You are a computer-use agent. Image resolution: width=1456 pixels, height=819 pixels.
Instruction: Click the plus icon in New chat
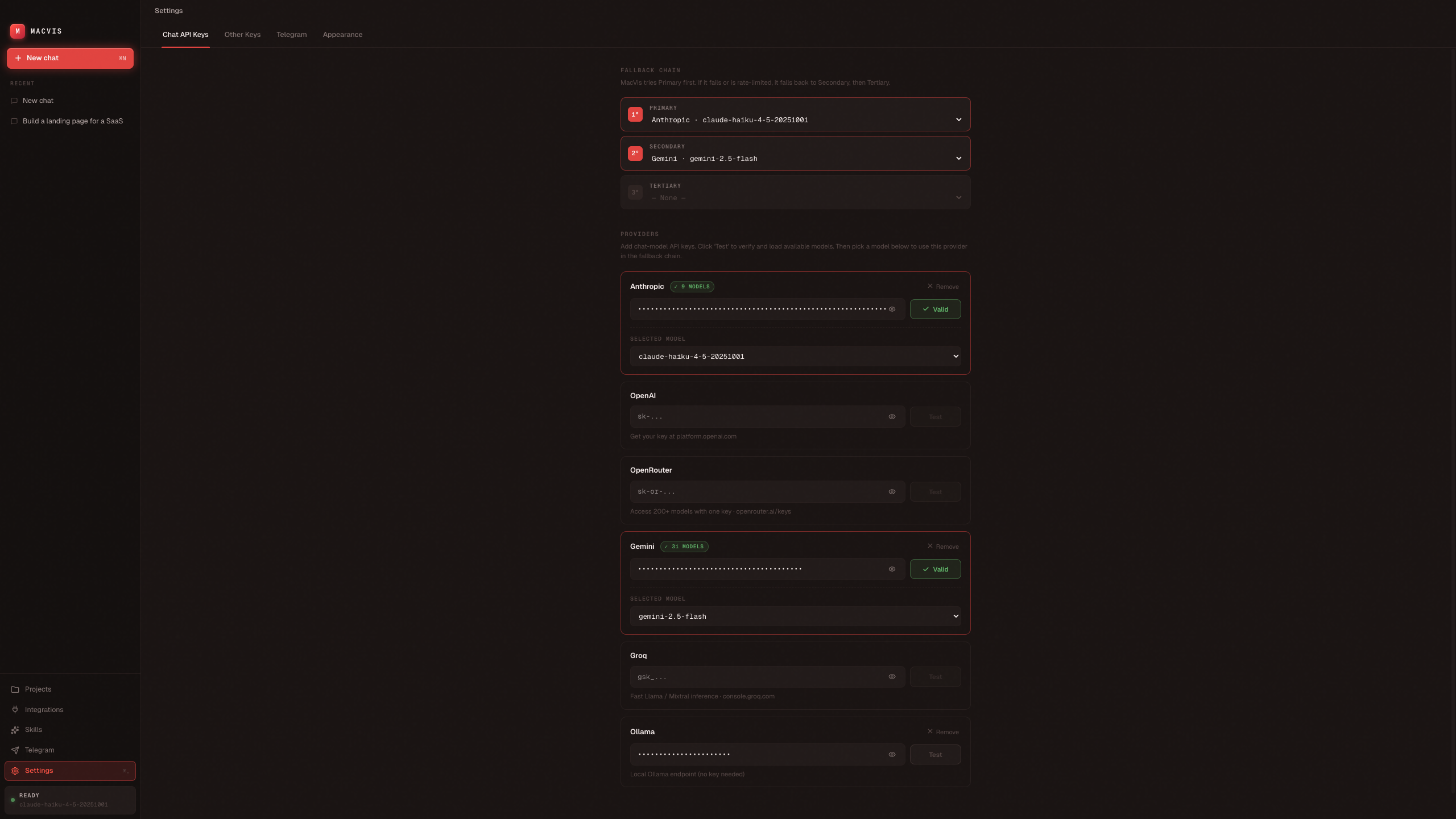click(18, 58)
